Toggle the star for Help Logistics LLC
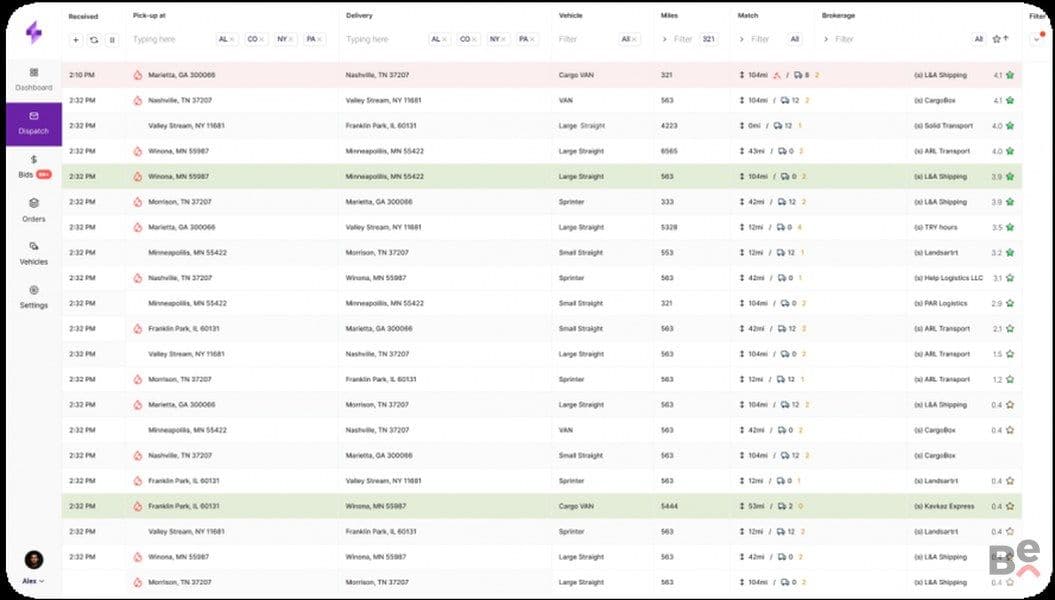Screen dimensions: 1055x600 [x=1009, y=278]
